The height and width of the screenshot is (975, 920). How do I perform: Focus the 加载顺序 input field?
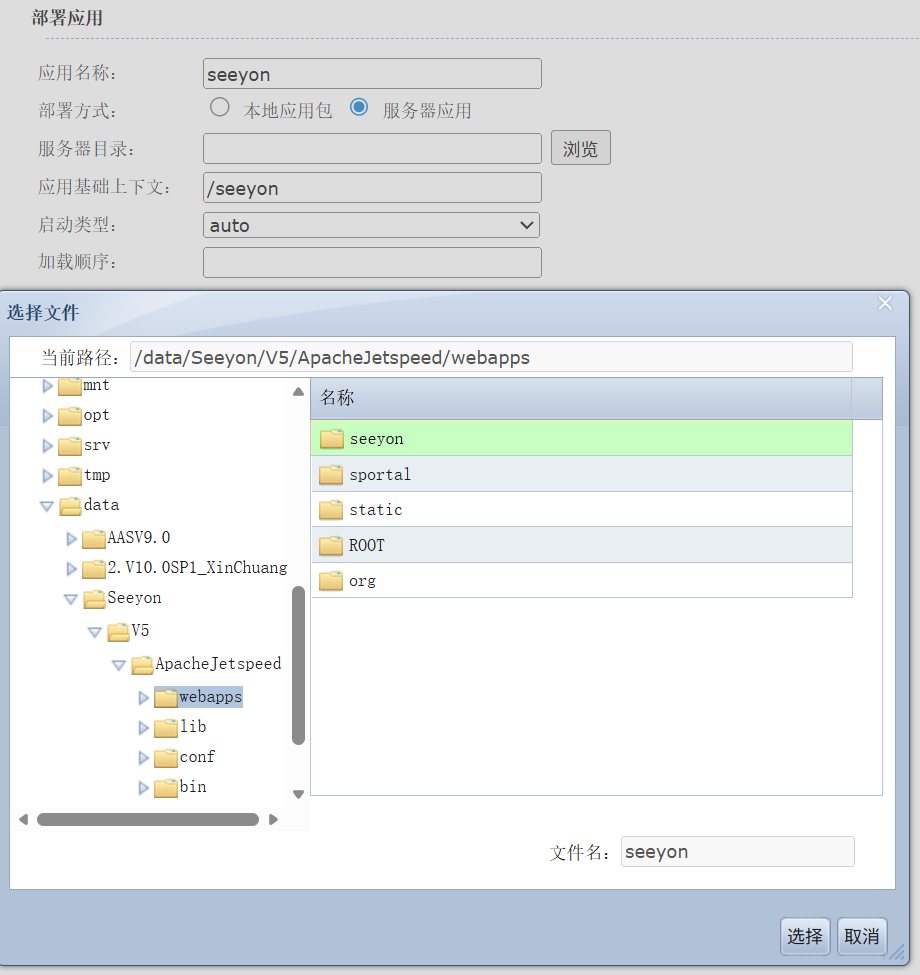(372, 262)
